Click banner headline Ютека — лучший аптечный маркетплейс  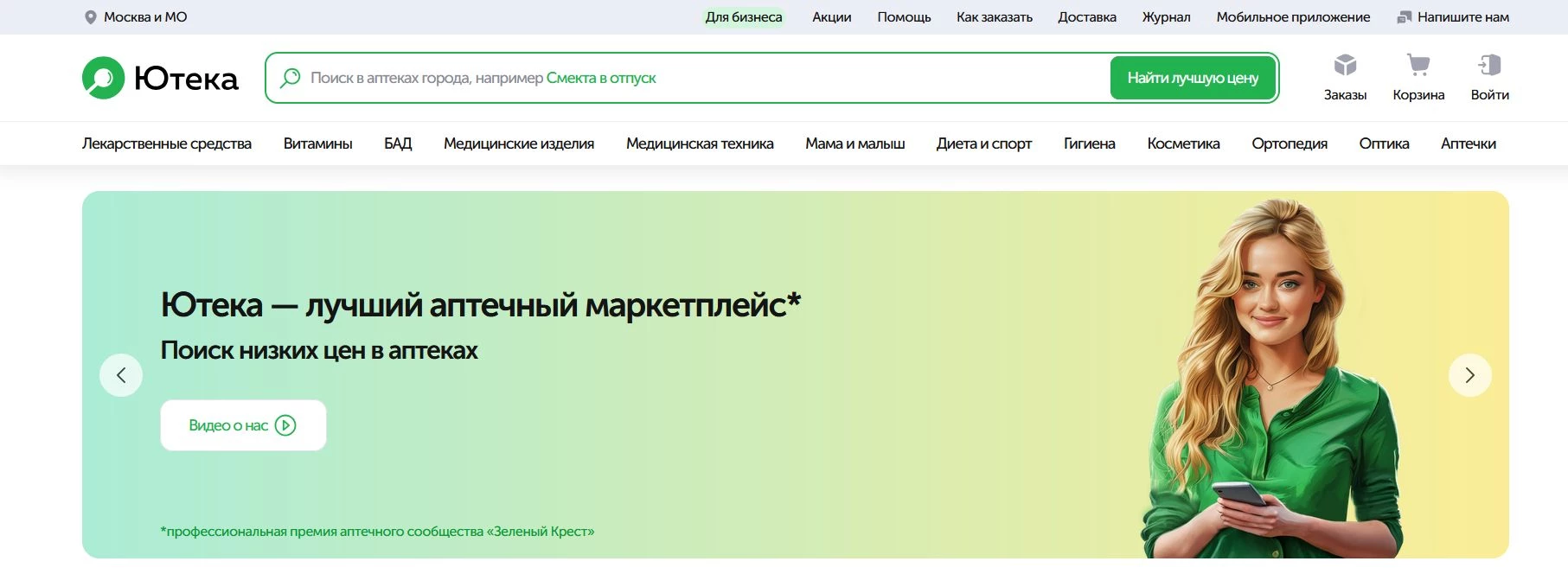point(481,305)
